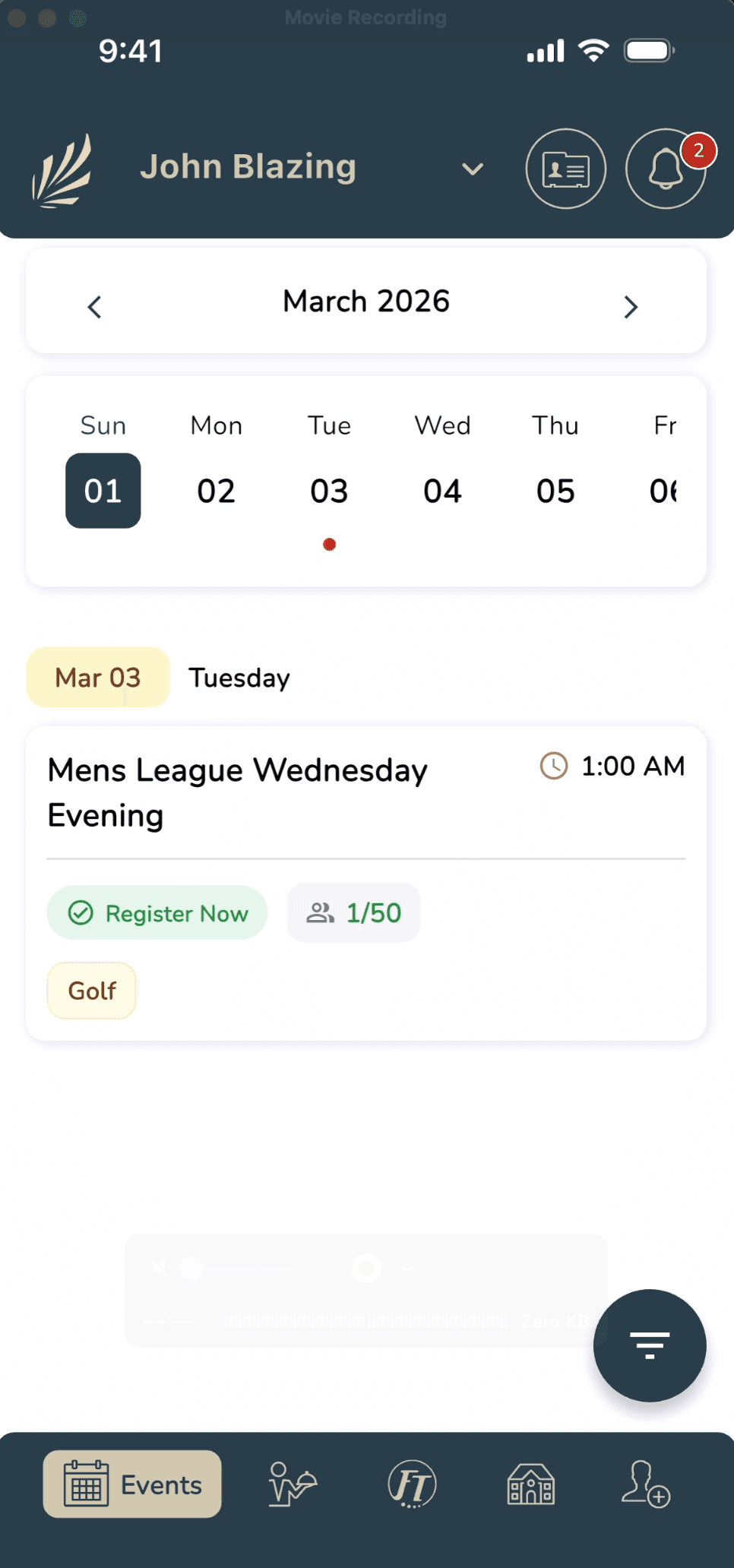Screen dimensions: 734x1568
Task: Select Tuesday 03 with the red dot
Action: click(x=329, y=491)
